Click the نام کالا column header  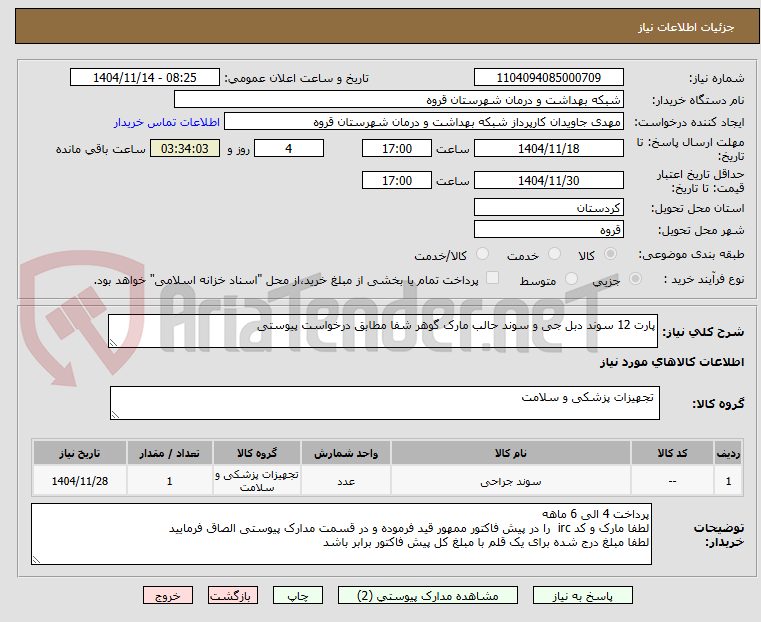[511, 453]
